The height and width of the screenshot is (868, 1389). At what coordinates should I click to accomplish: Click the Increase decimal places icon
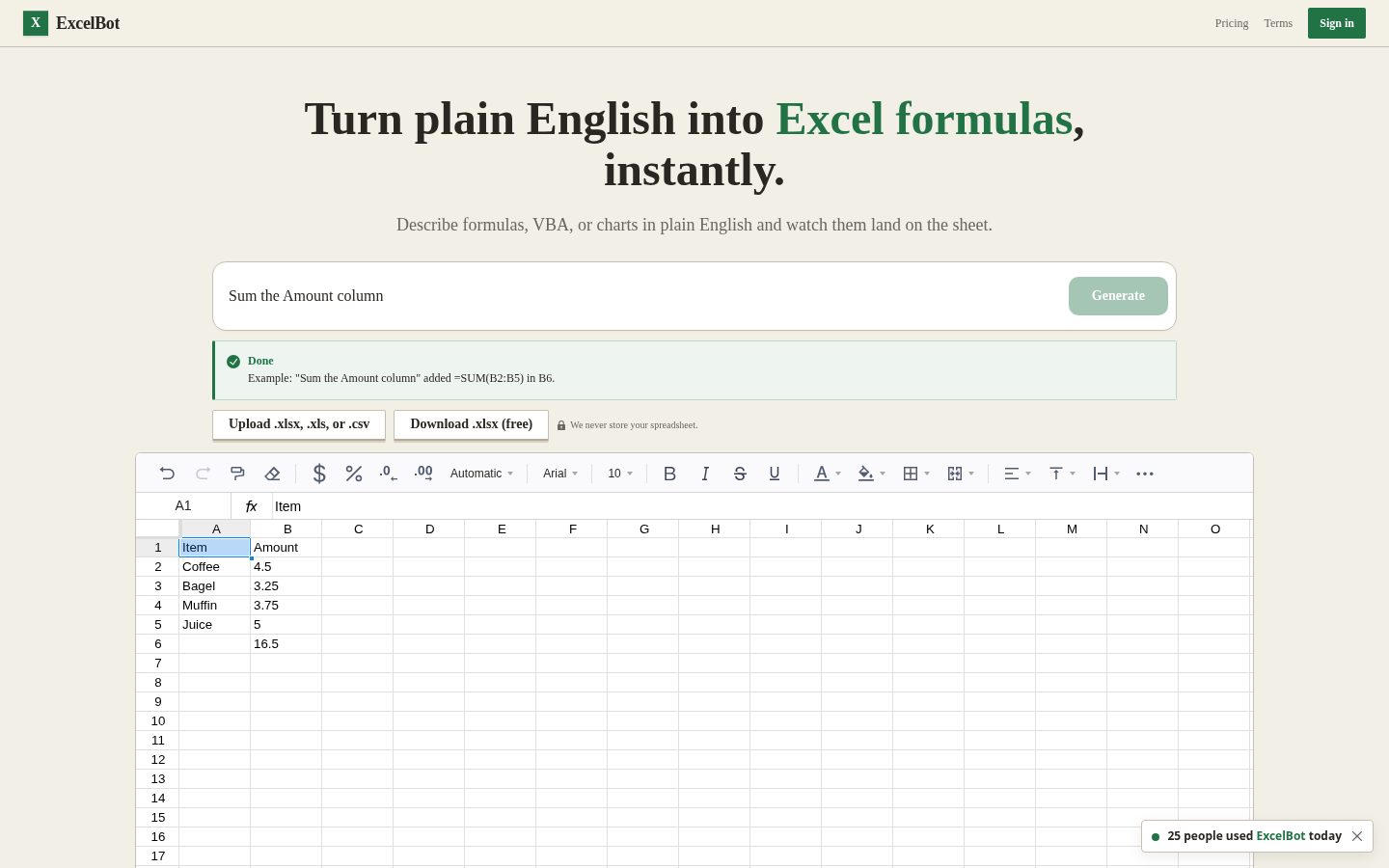(423, 474)
